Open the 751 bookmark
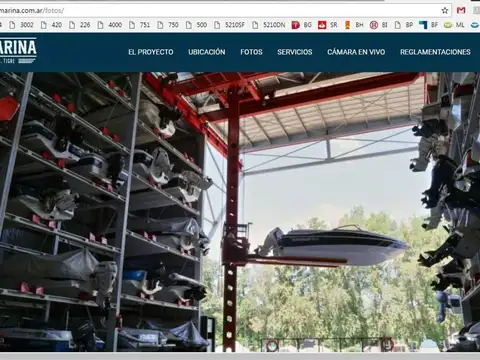The width and height of the screenshot is (480, 360). (140, 25)
